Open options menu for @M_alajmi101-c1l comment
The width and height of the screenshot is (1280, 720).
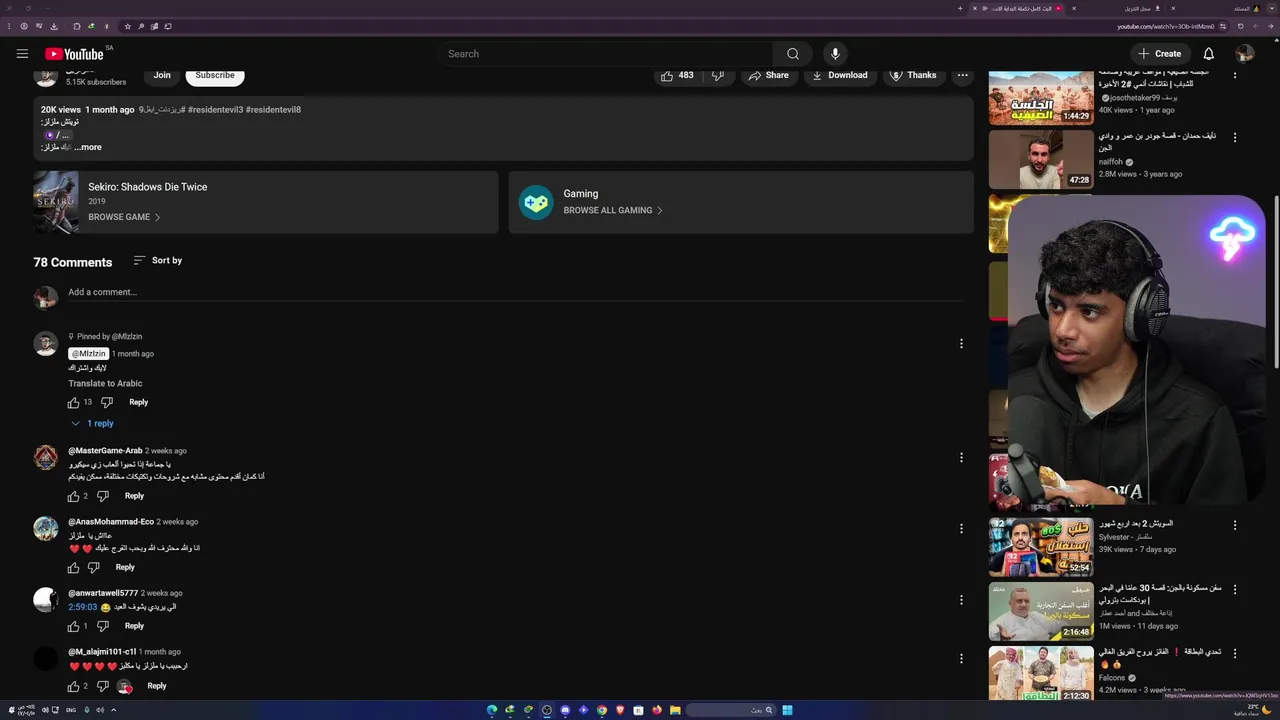click(961, 659)
